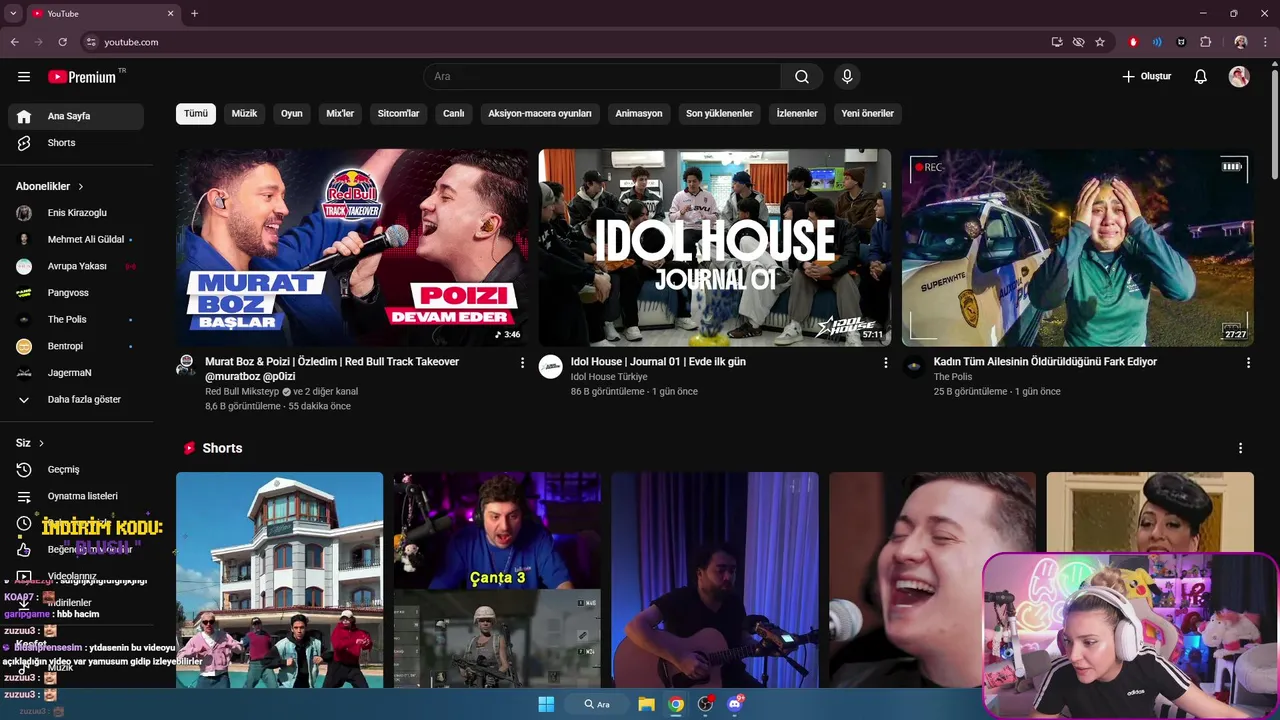Open the tab search dropdown arrow
The image size is (1280, 720).
coord(13,14)
